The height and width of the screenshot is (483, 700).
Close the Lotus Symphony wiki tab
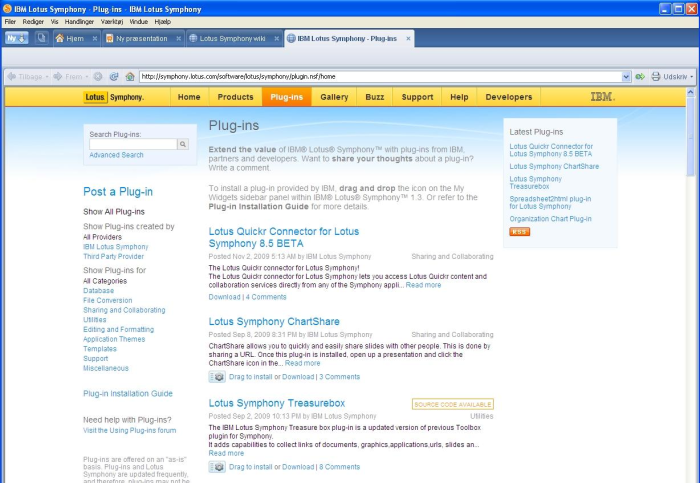(x=276, y=39)
